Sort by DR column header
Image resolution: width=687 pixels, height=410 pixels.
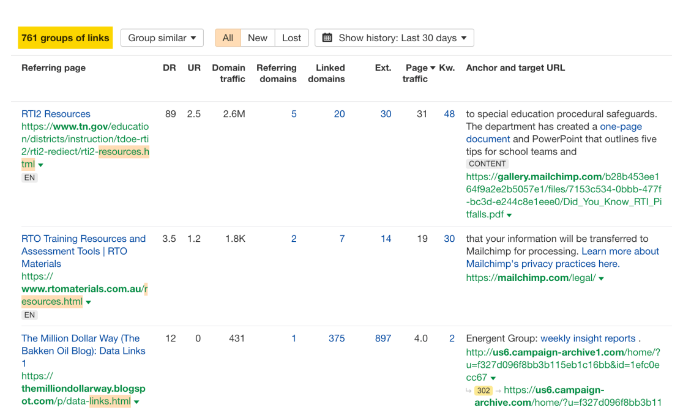pyautogui.click(x=169, y=68)
